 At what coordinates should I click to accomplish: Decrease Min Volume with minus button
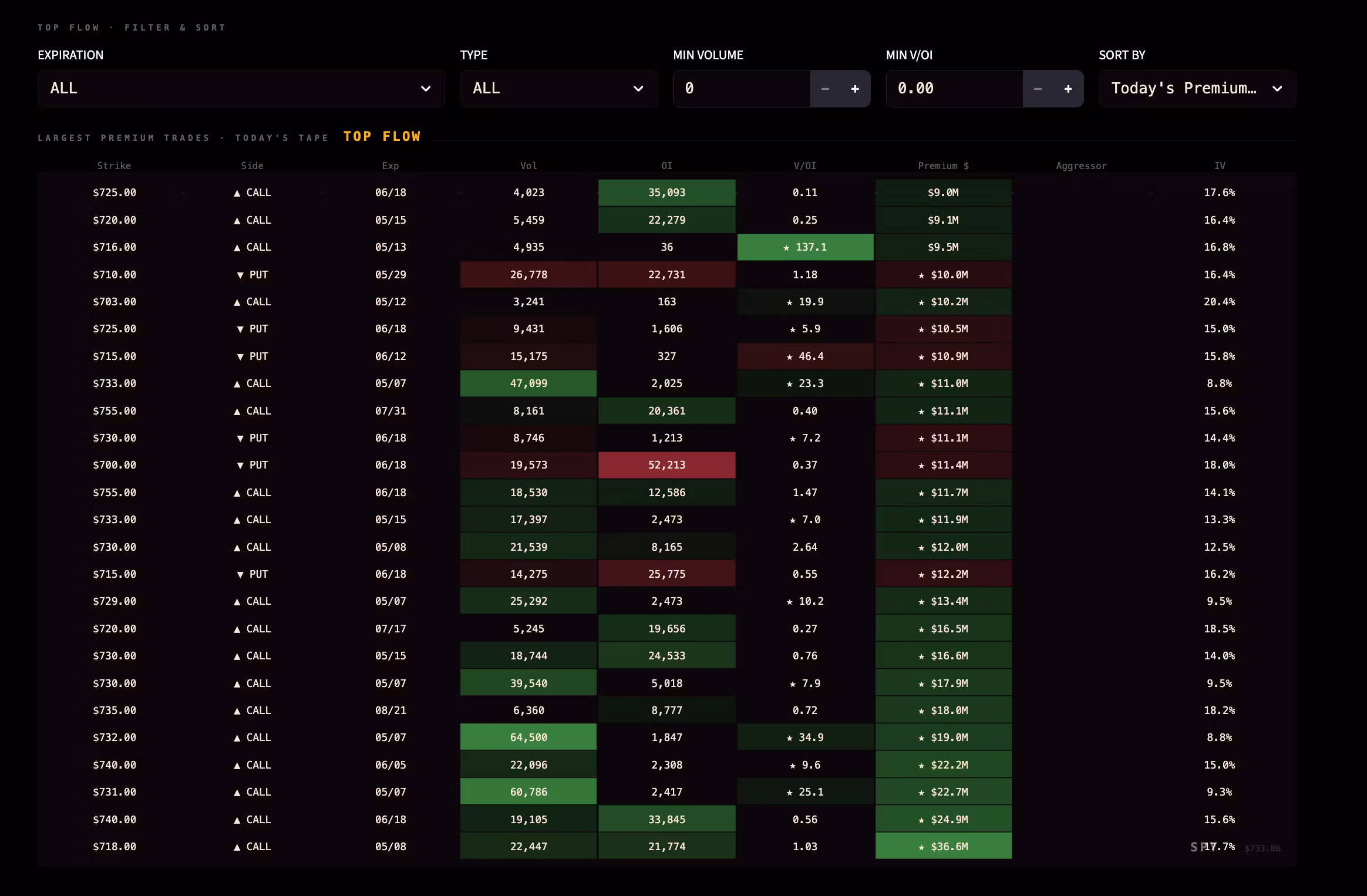coord(825,89)
